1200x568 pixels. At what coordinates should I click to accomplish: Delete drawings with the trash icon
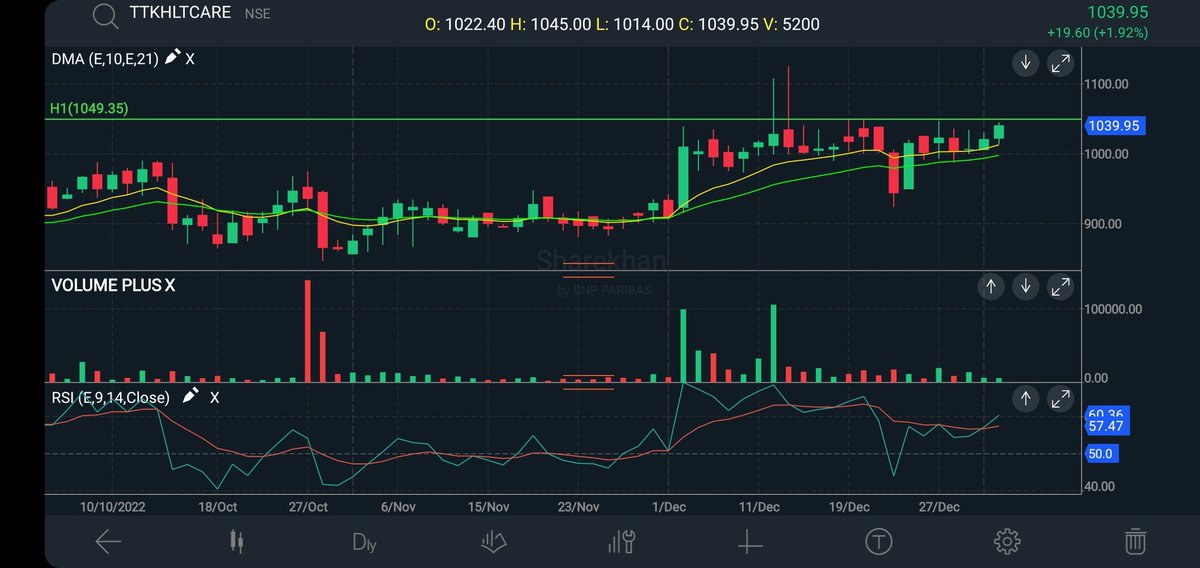[1135, 542]
